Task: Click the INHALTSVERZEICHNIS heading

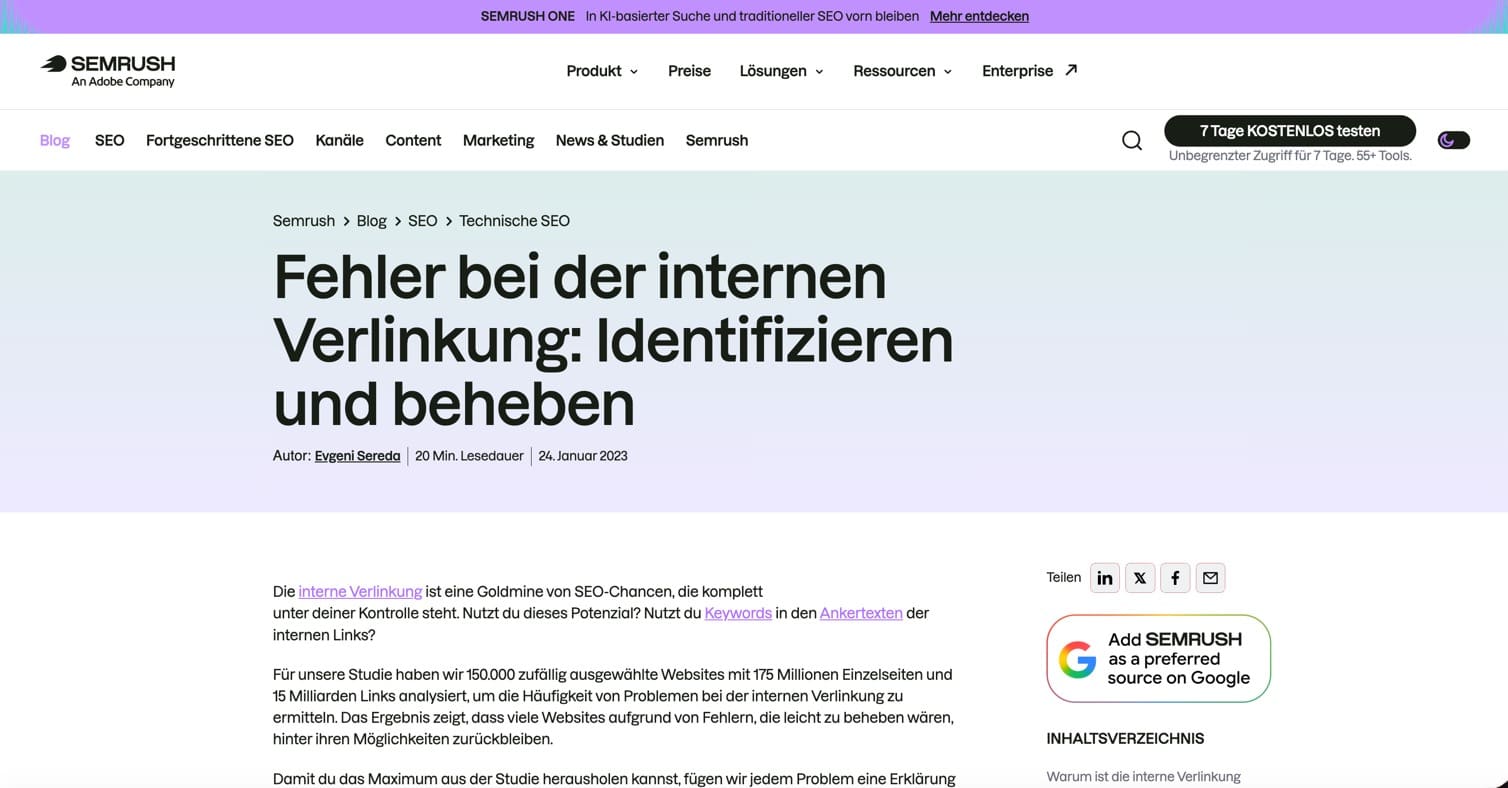Action: [x=1125, y=739]
